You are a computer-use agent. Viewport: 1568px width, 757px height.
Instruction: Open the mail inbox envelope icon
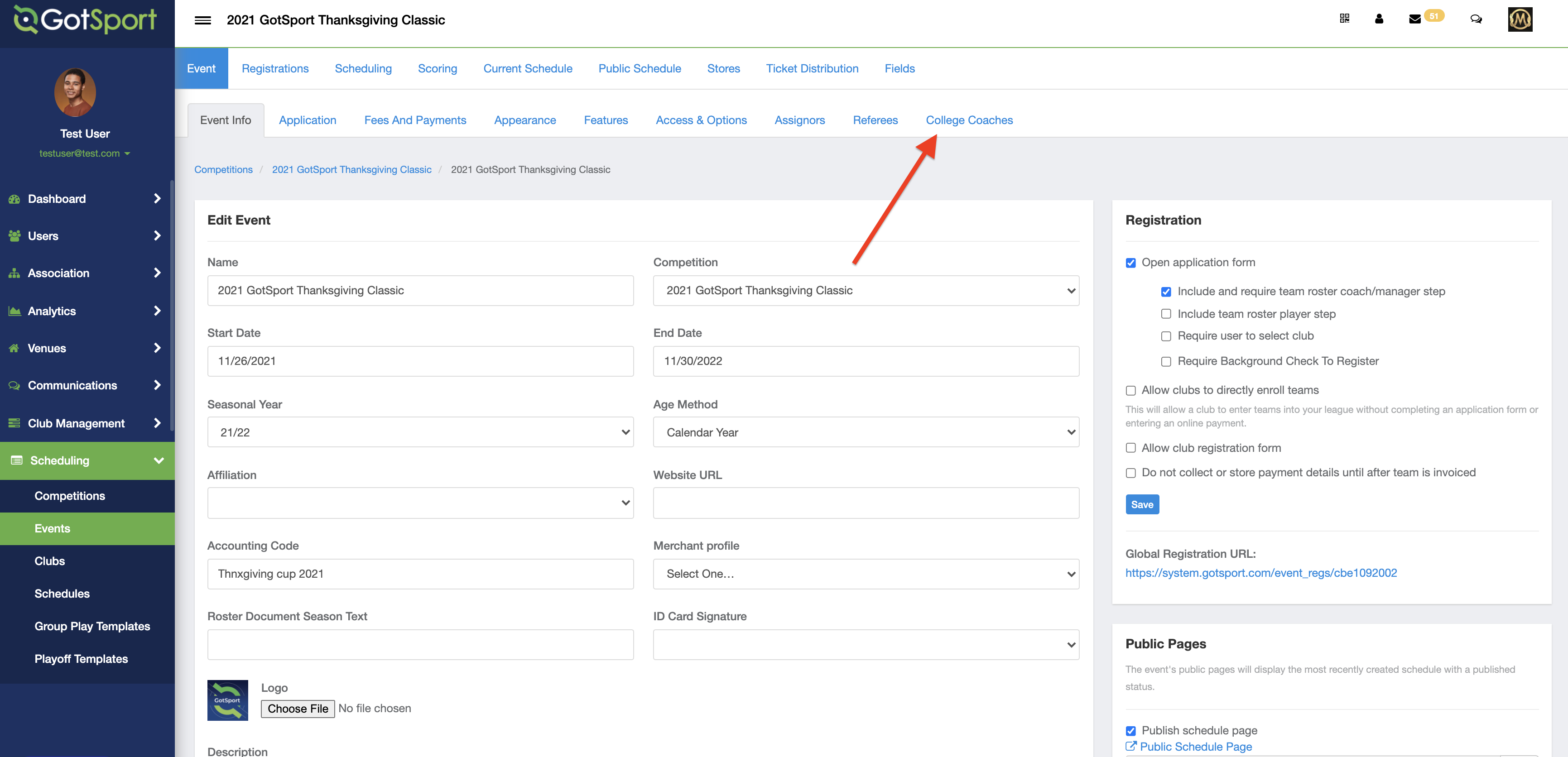[x=1415, y=19]
